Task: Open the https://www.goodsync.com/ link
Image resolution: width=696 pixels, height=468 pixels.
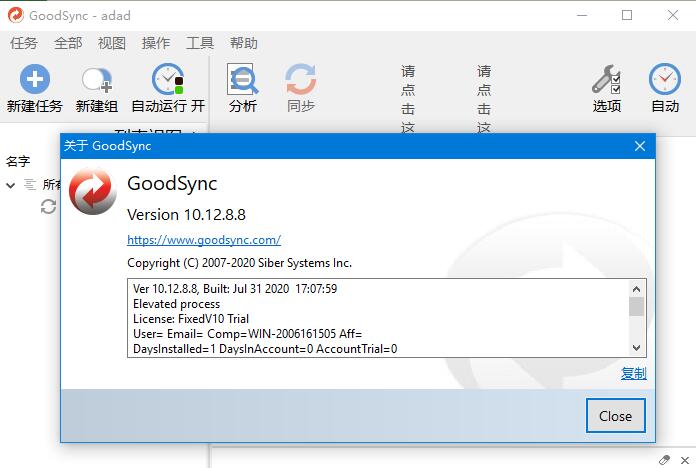Action: point(204,240)
